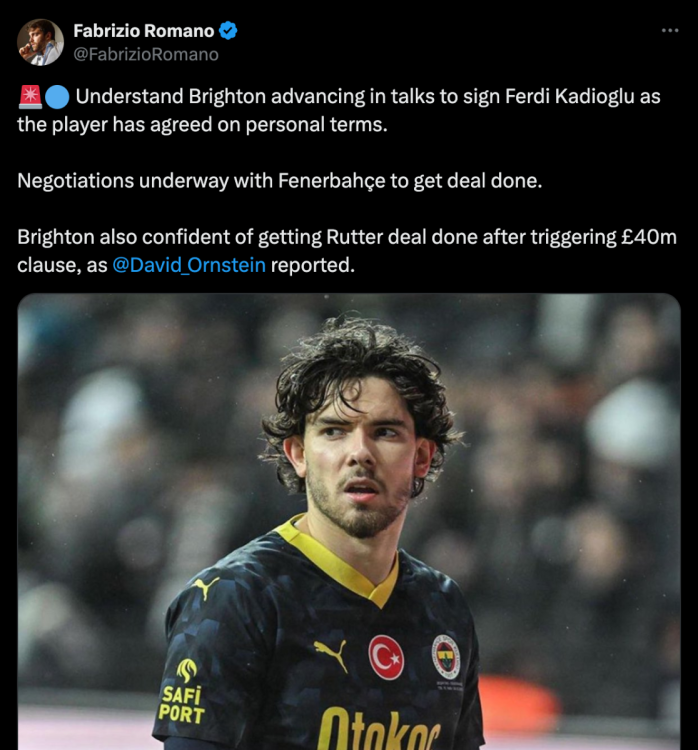
Task: Click the Turkish flag badge on jersey
Action: pyautogui.click(x=386, y=657)
